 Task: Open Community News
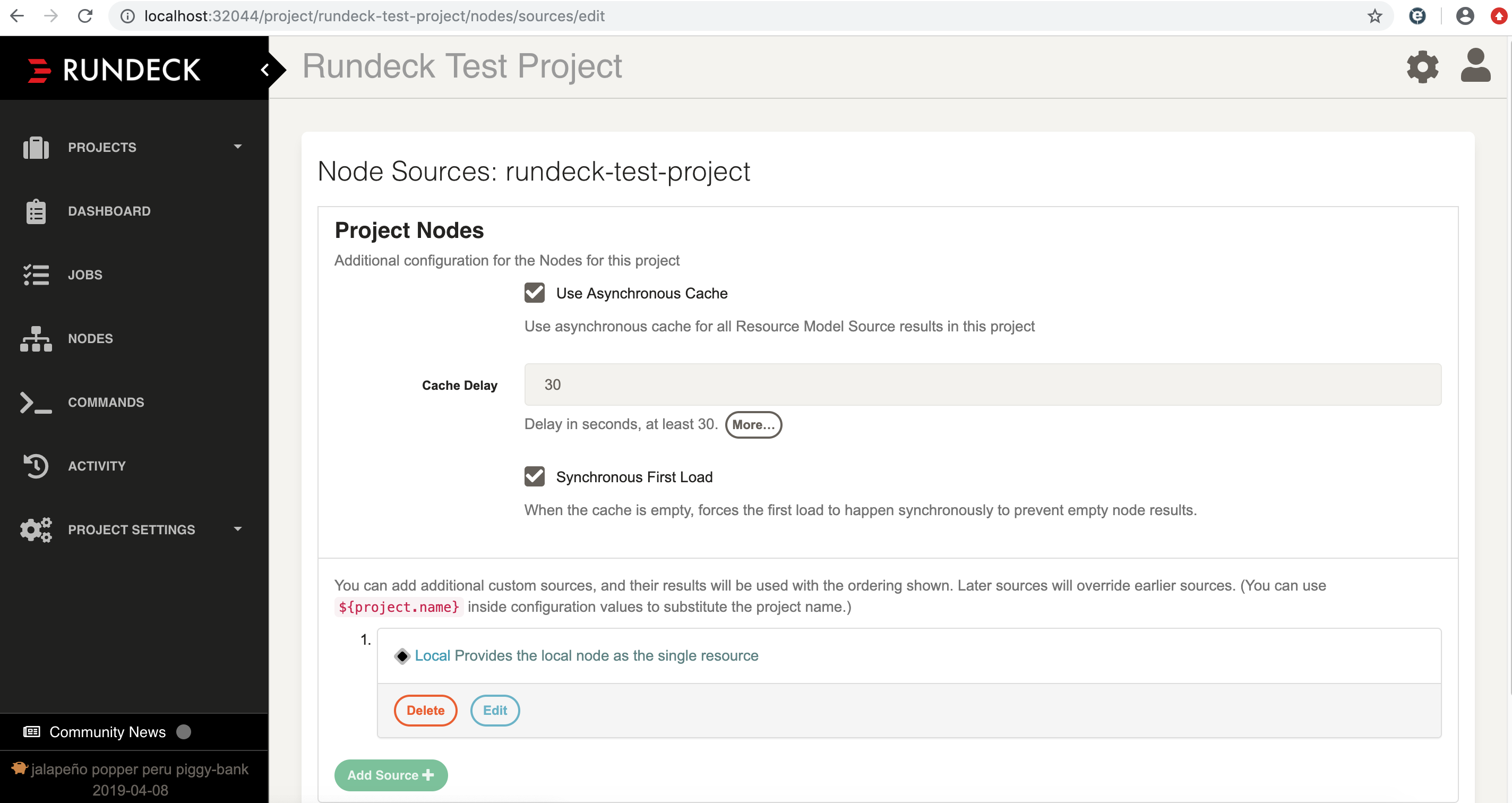tap(107, 731)
